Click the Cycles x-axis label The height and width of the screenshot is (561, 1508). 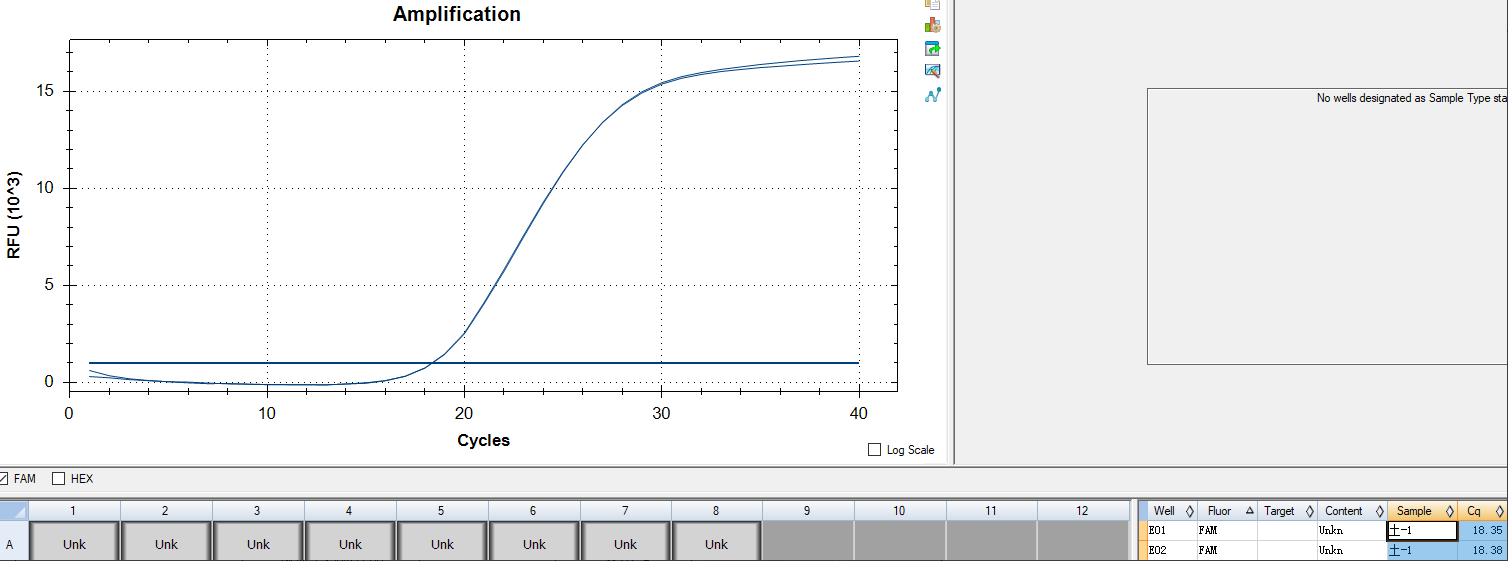pos(483,440)
